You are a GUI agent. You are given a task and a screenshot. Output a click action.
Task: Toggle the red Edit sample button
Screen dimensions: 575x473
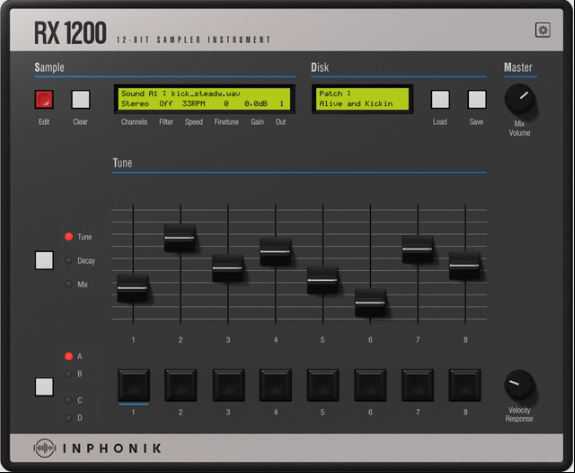(44, 99)
